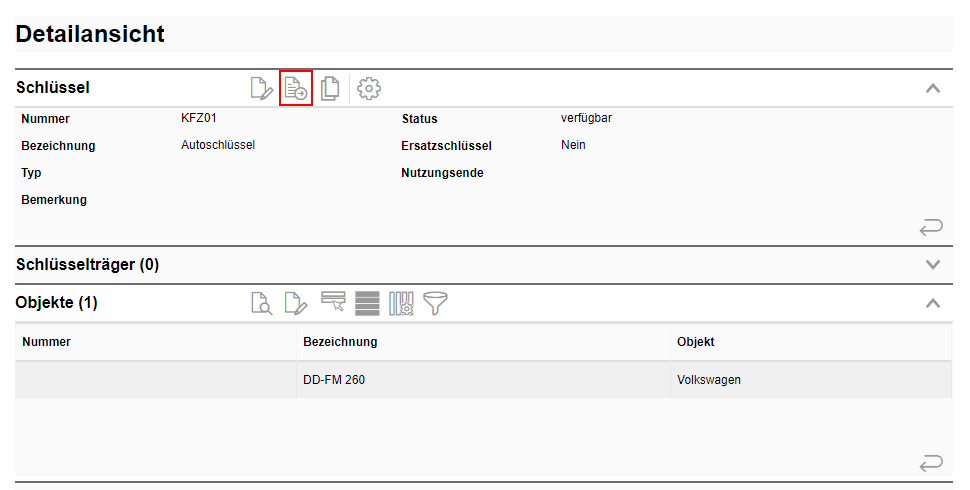970x490 pixels.
Task: Click the Volkswagen cell in Objekte table
Action: (x=708, y=380)
